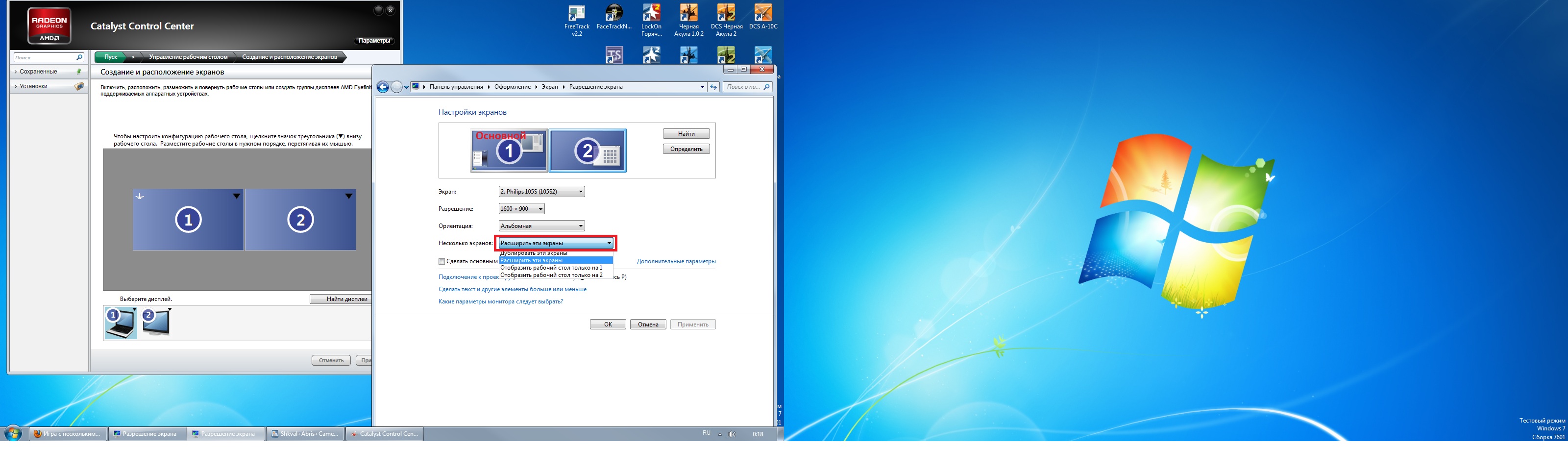Open triangle menu on Catalyst desktop 1
Viewport: 1568px width, 450px height.
(x=237, y=196)
